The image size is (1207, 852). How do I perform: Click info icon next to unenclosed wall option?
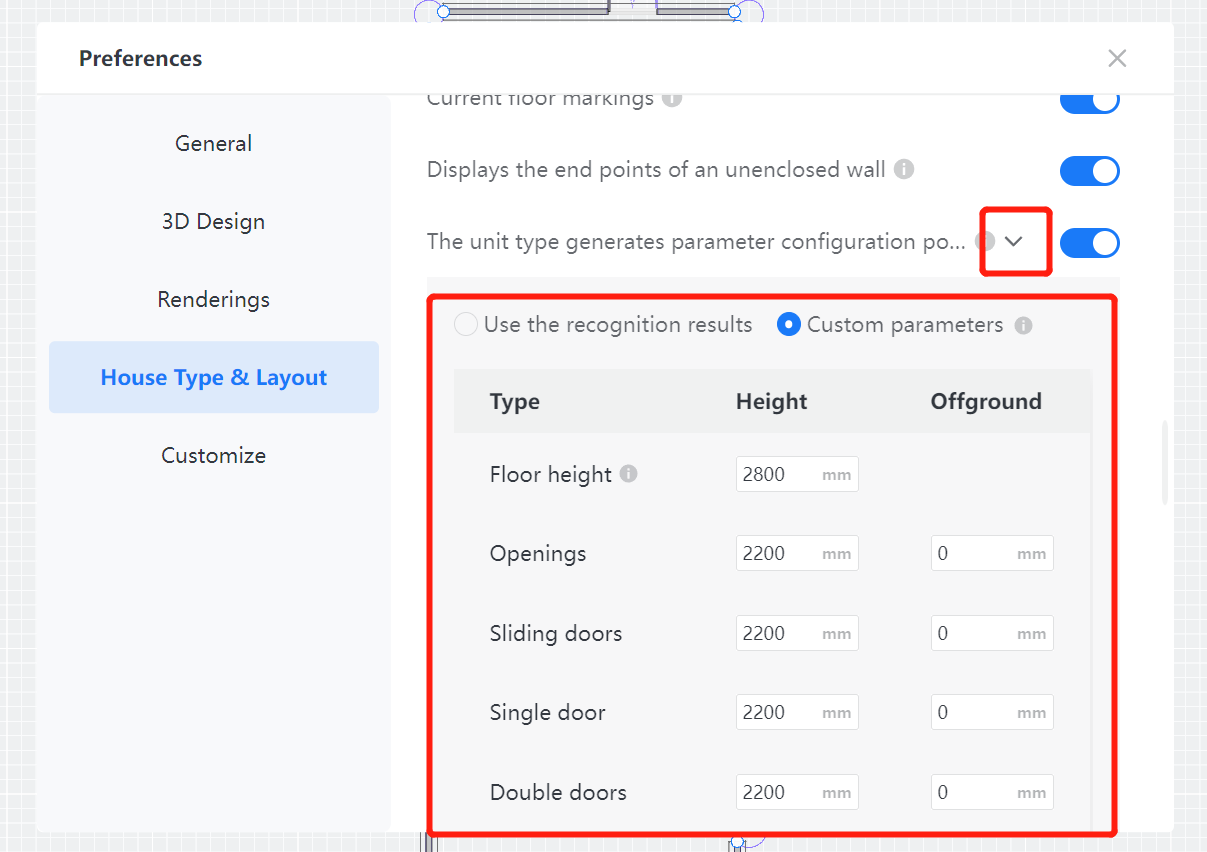click(904, 170)
